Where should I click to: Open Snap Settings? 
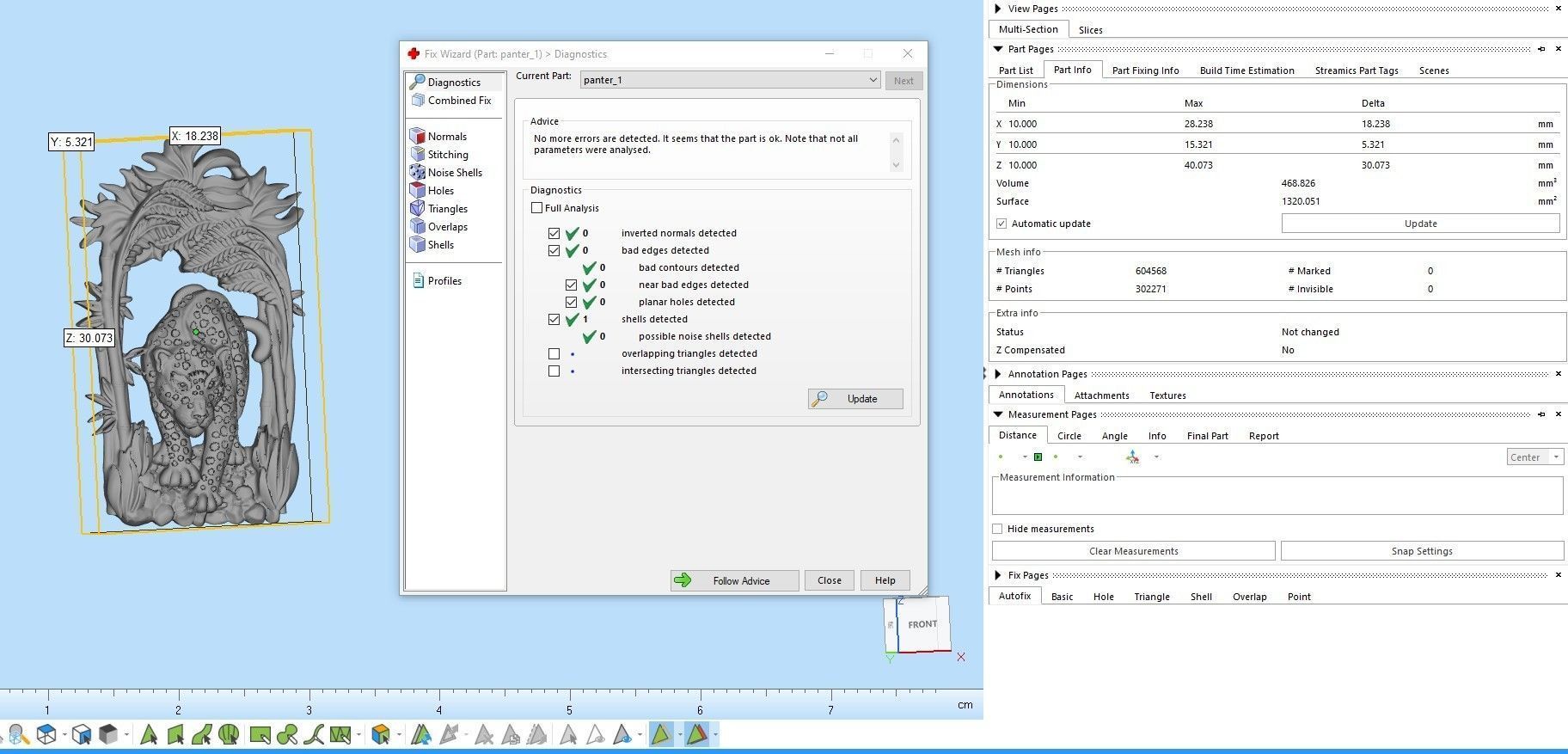[1422, 551]
